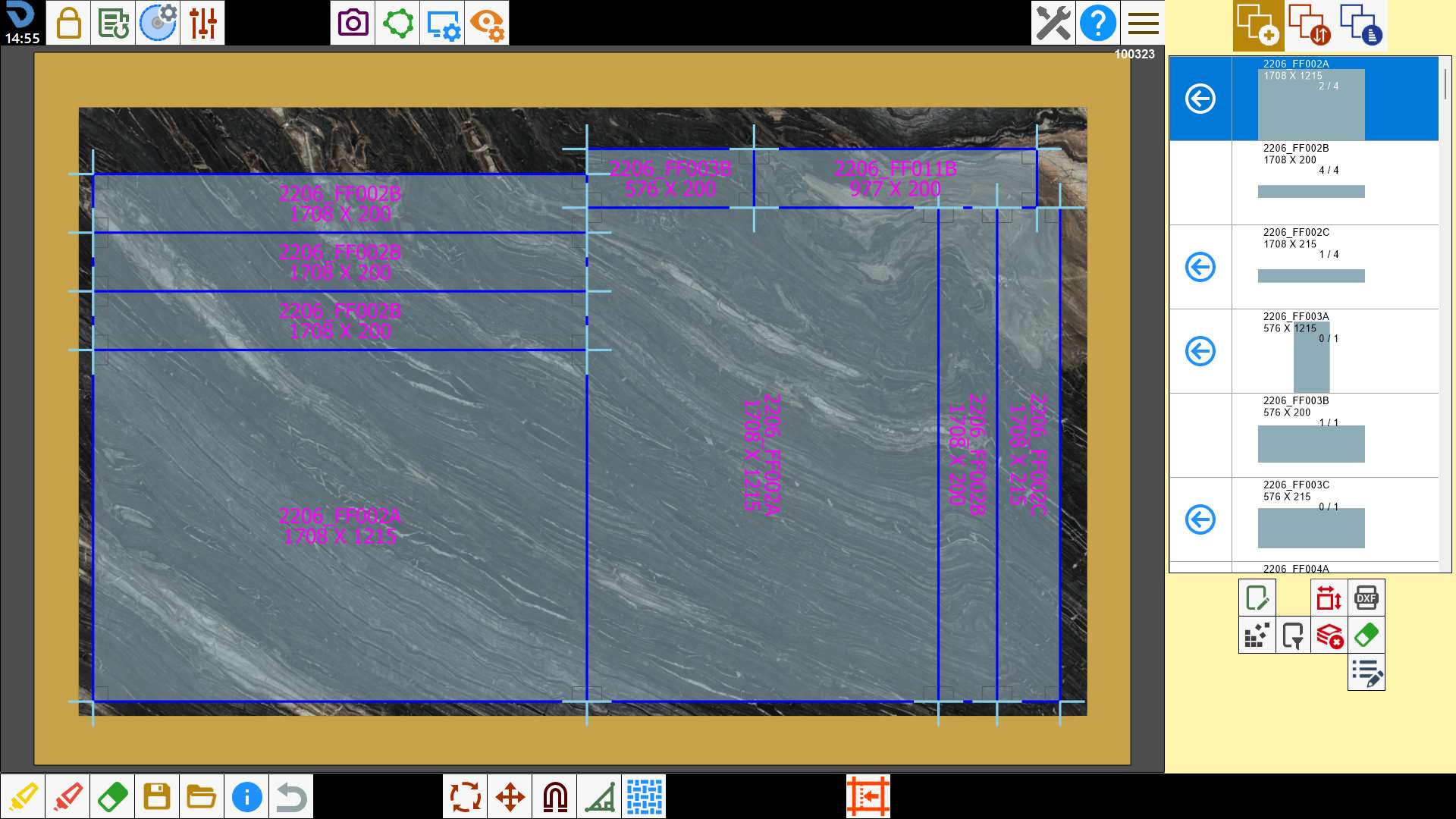Click the green eraser in right panel
This screenshot has height=819, width=1456.
[x=1367, y=635]
